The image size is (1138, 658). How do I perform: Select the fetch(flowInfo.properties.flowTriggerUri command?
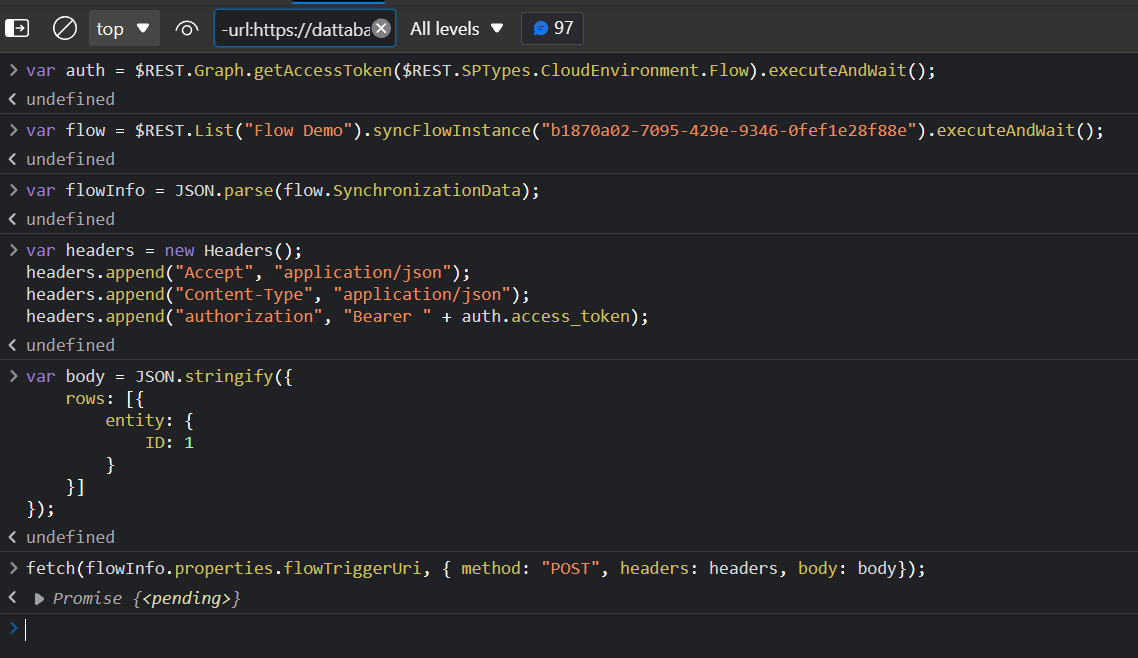tap(476, 568)
